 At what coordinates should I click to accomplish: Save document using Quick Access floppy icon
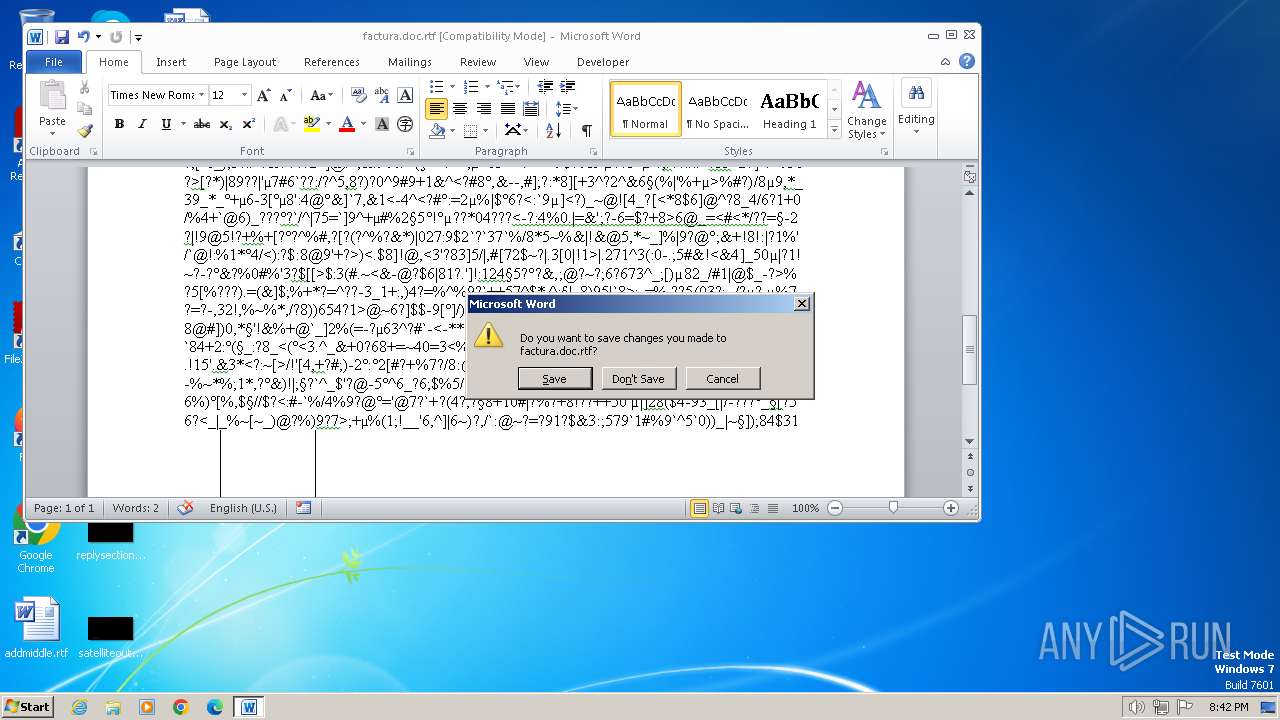click(x=62, y=37)
